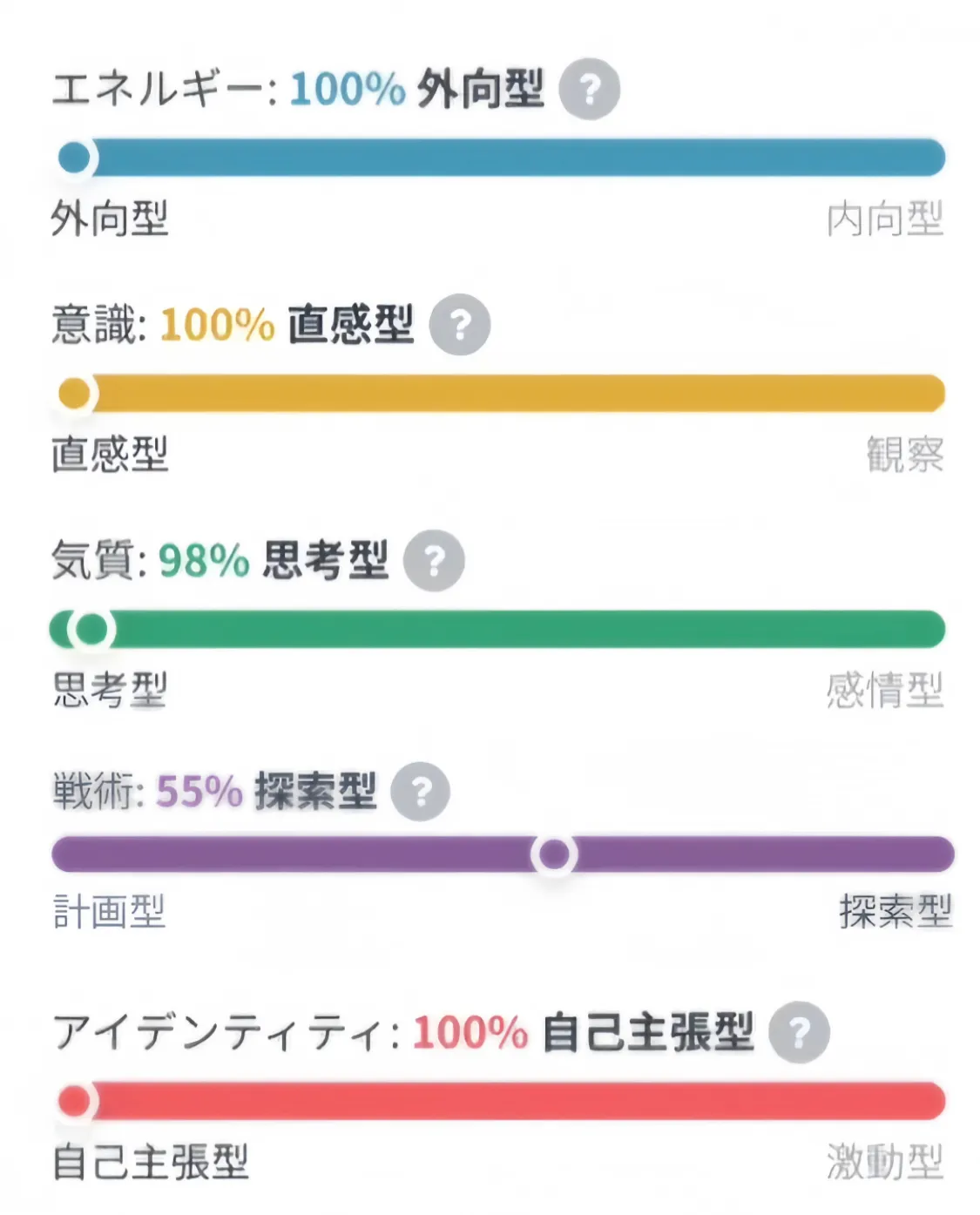Click the question mark beside 思考型 heading
The width and height of the screenshot is (980, 1215).
pos(434,561)
